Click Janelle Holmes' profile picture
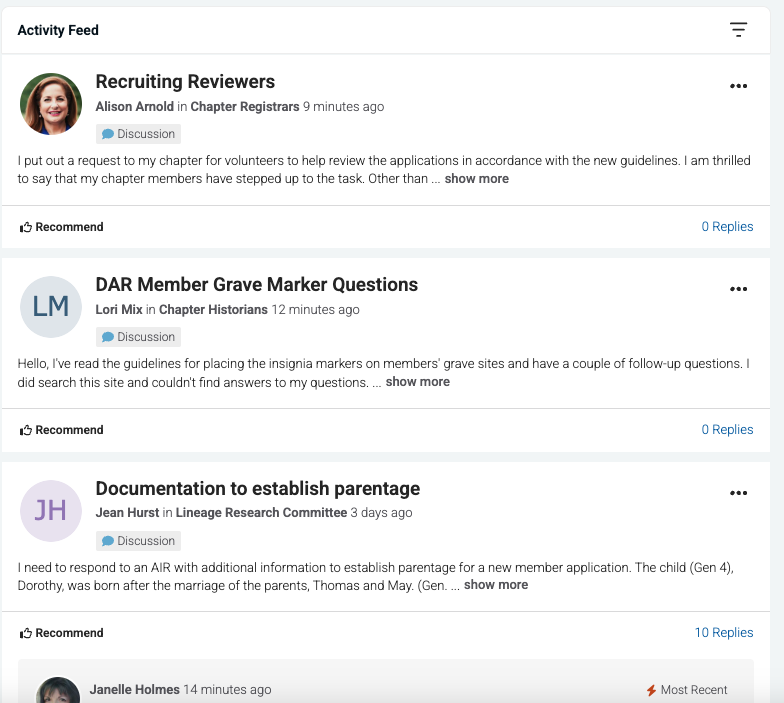 coord(58,690)
